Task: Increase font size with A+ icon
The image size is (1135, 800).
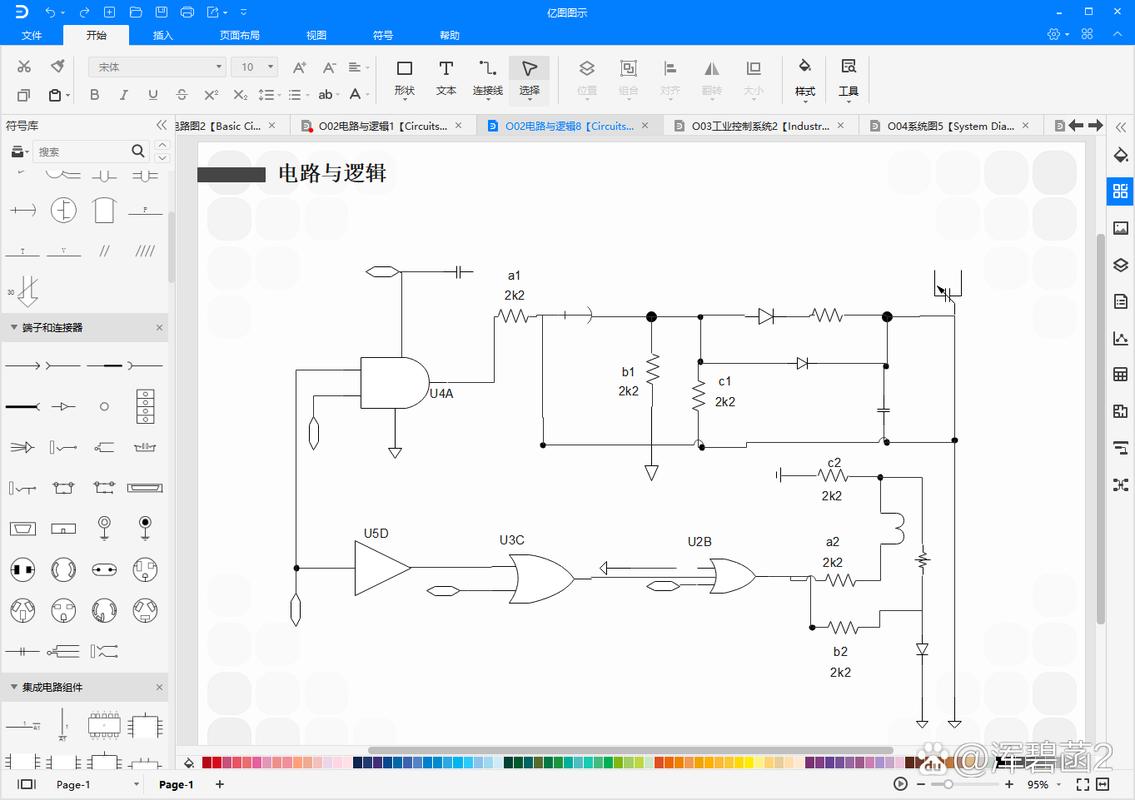Action: [x=299, y=67]
